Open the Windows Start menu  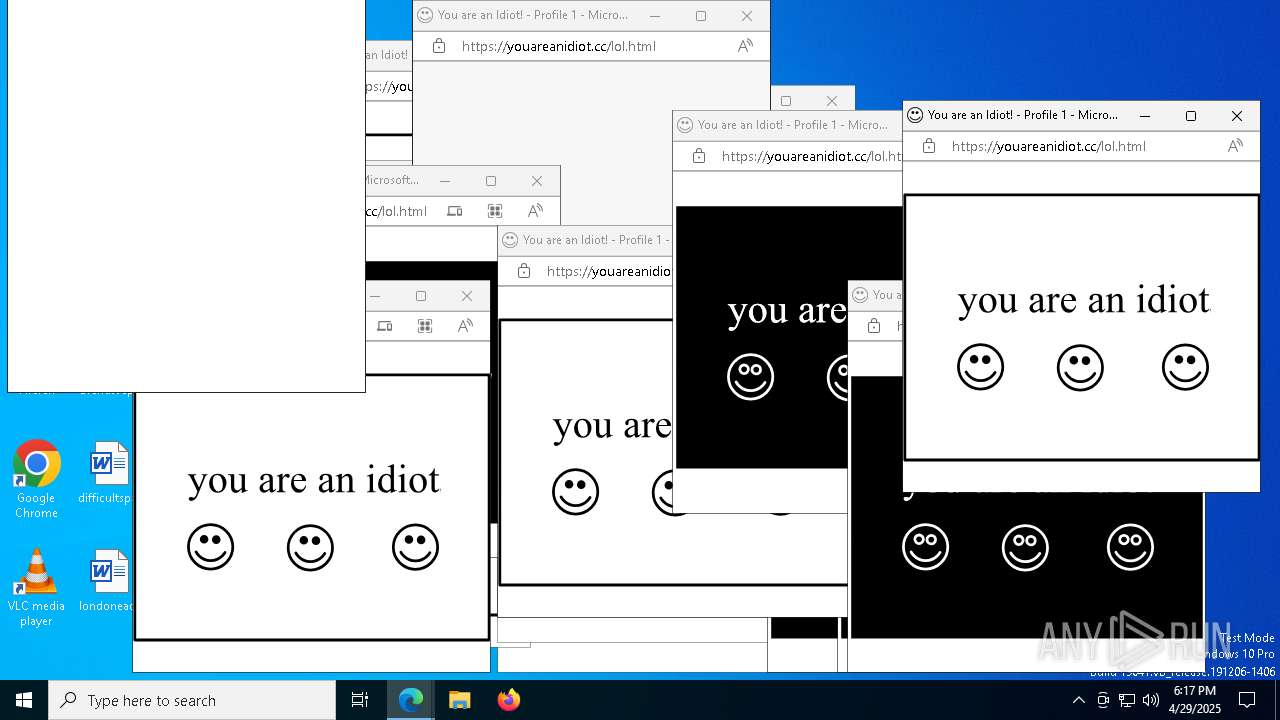point(24,700)
